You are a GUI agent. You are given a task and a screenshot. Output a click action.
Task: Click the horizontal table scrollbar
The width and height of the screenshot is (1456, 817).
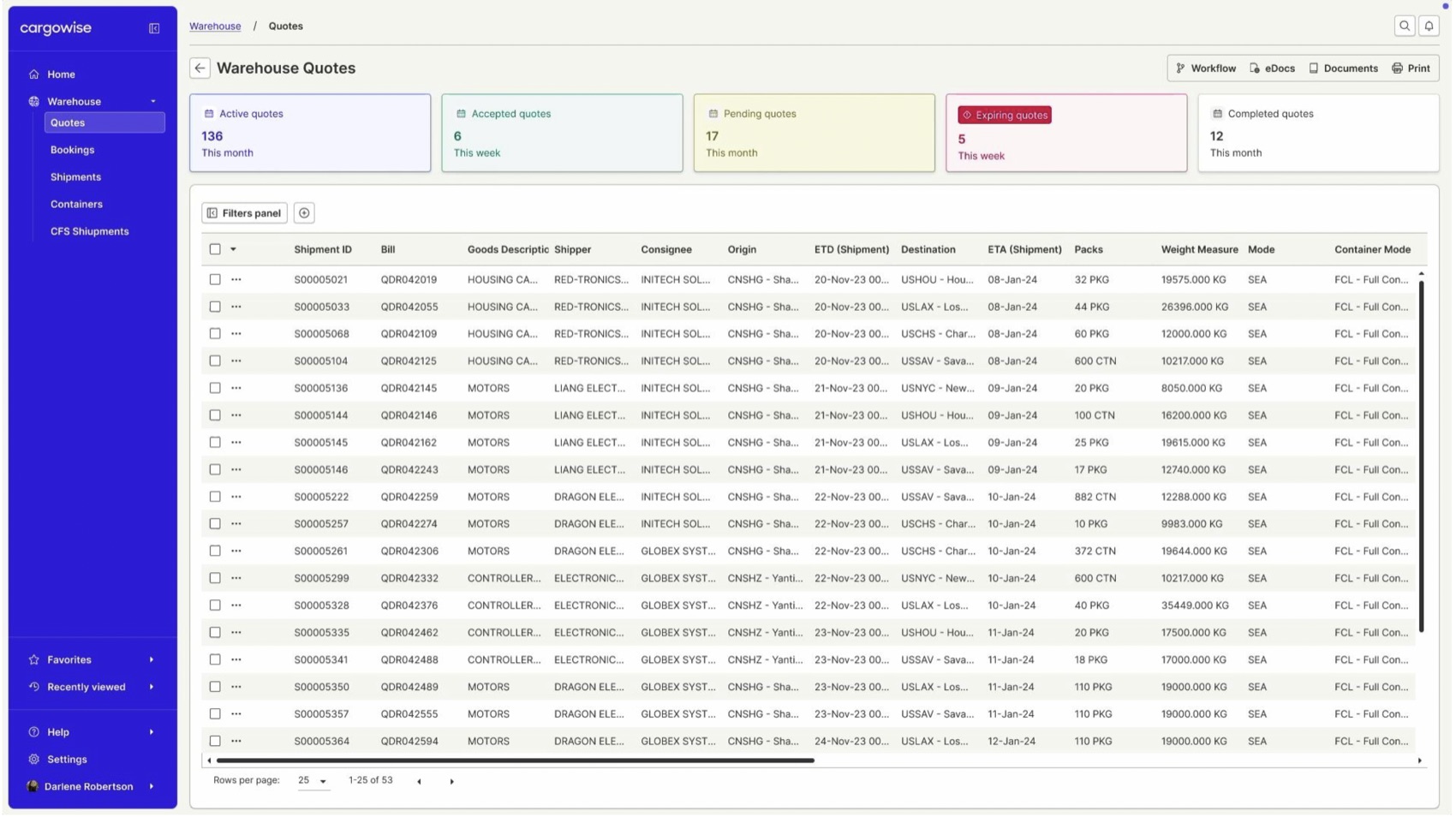(515, 761)
